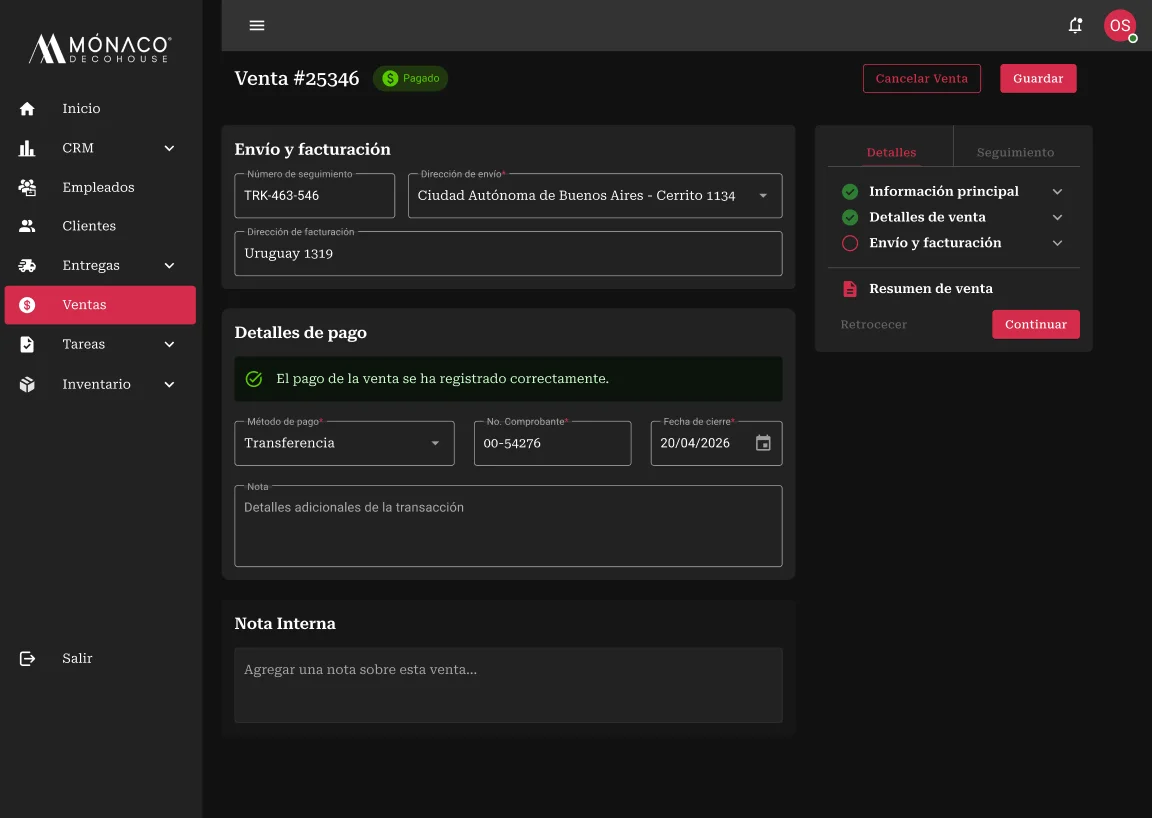The height and width of the screenshot is (818, 1152).
Task: Click the Cancelar Venta button
Action: coord(921,79)
